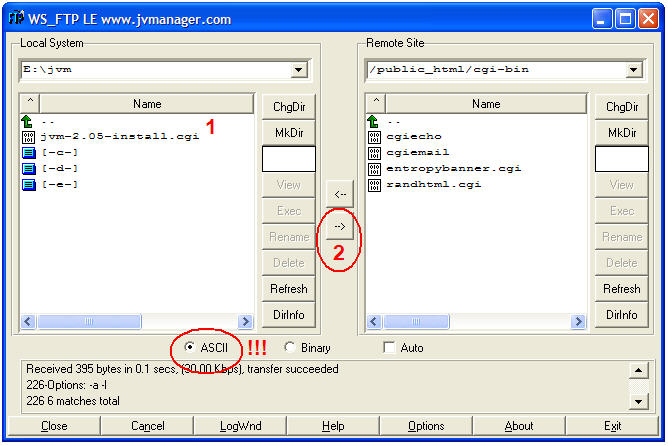Image resolution: width=668 pixels, height=446 pixels.
Task: Click the Exit button
Action: click(x=612, y=426)
